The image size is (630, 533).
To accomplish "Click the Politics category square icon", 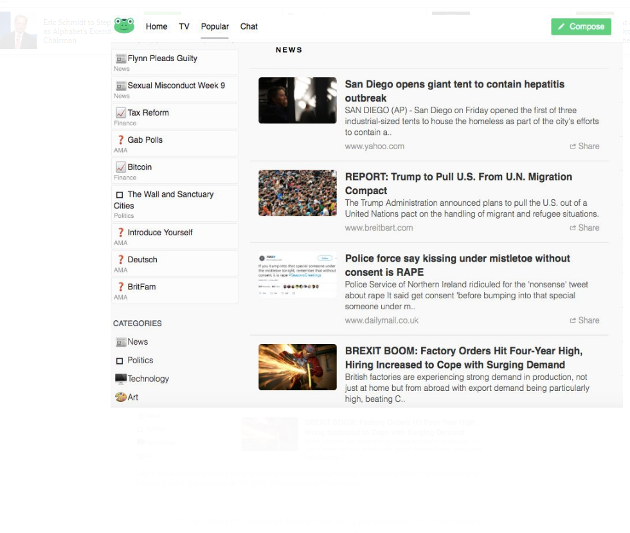I will pos(119,361).
